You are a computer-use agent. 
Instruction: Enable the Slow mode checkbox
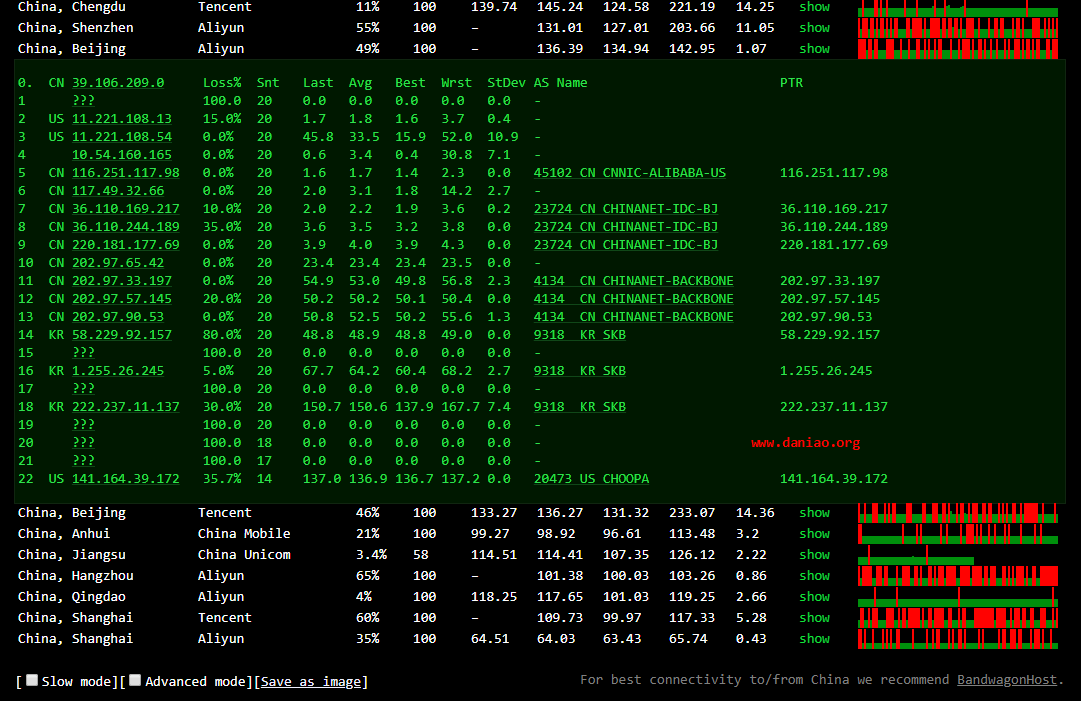(x=32, y=681)
